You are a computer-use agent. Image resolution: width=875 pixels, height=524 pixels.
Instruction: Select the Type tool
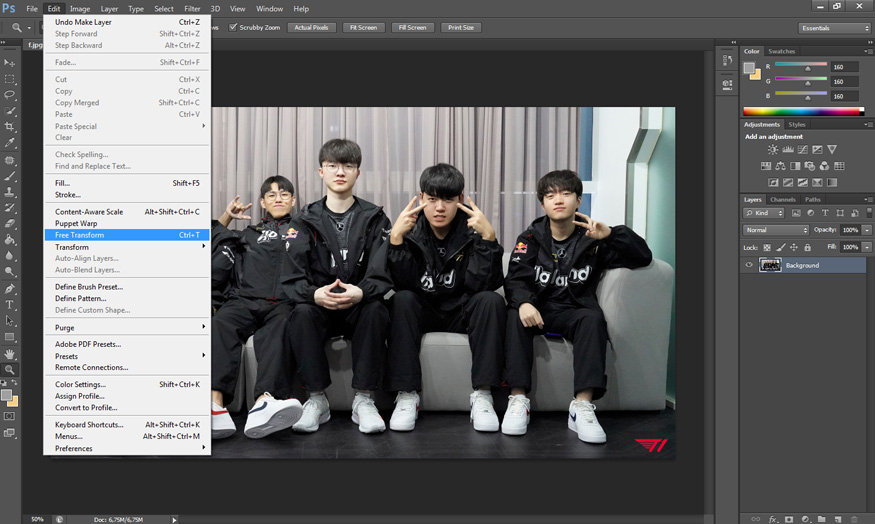tap(10, 304)
